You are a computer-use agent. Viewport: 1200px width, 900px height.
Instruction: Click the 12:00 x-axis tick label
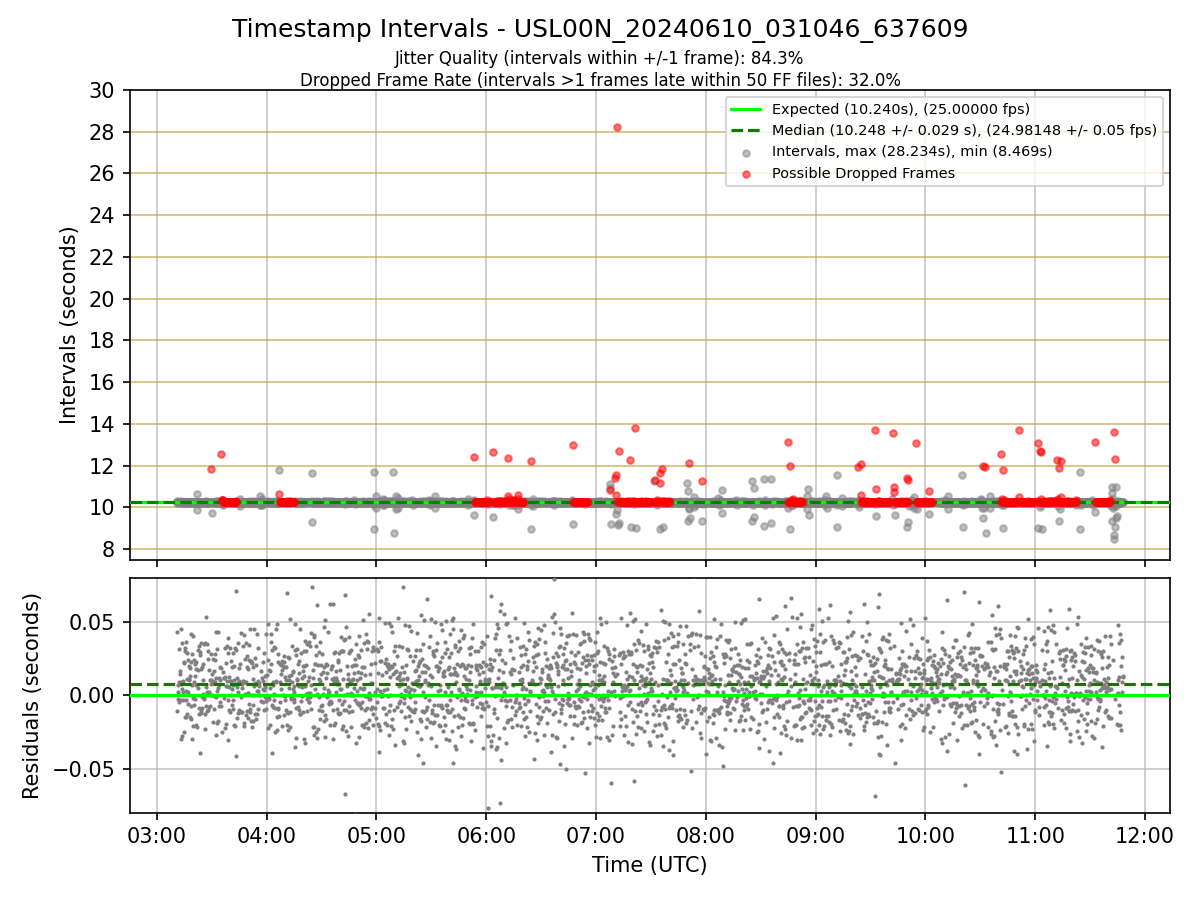pos(1144,834)
